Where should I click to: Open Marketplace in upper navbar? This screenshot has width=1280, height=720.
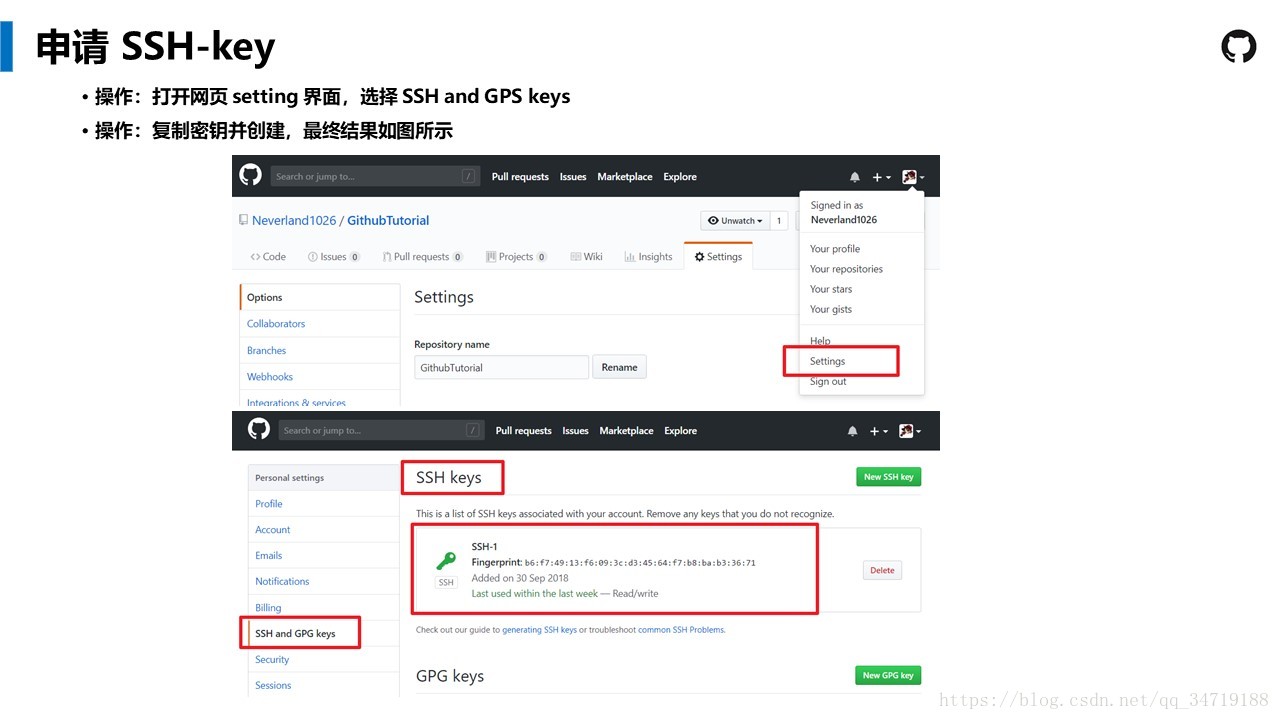click(x=625, y=177)
